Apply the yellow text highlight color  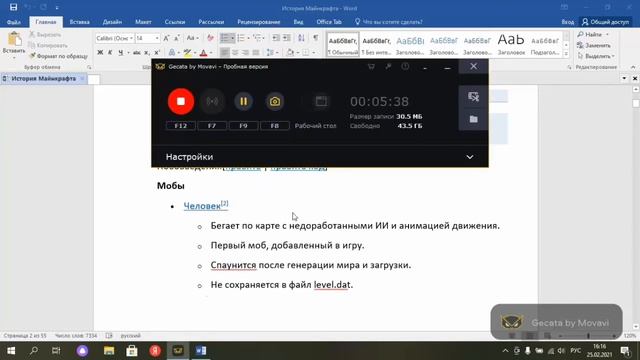coord(187,52)
